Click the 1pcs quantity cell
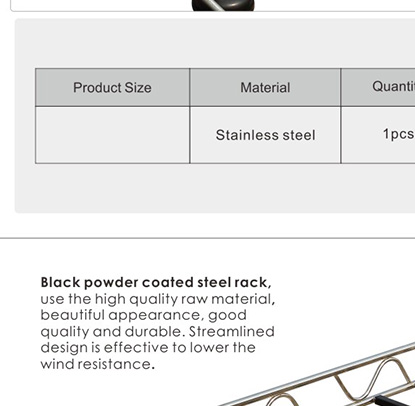415x406 pixels. 378,135
